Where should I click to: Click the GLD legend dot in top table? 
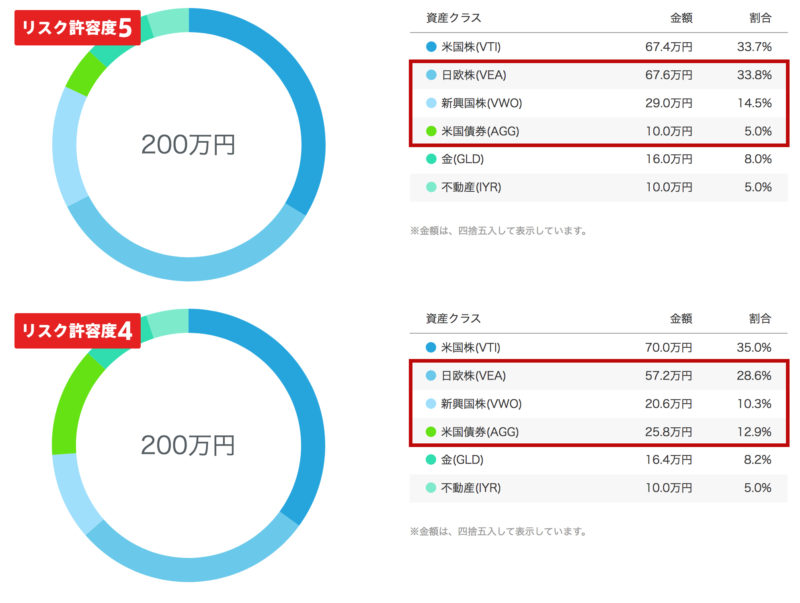click(431, 159)
